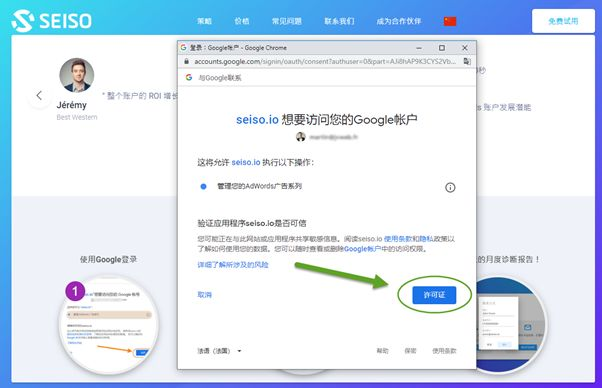Click the Google favicon in the popup title bar

click(184, 48)
